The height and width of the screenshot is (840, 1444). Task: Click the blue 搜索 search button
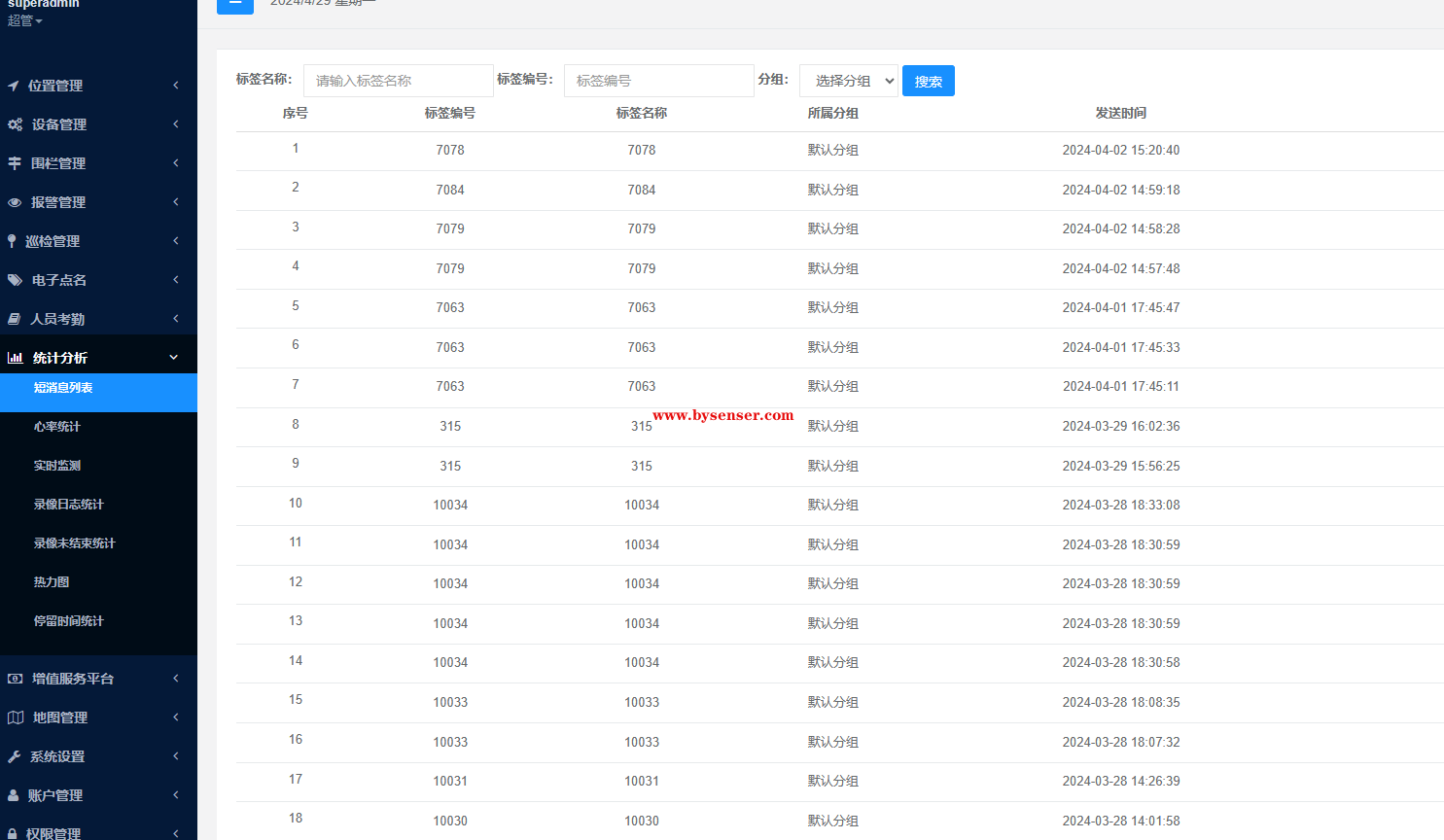coord(929,81)
